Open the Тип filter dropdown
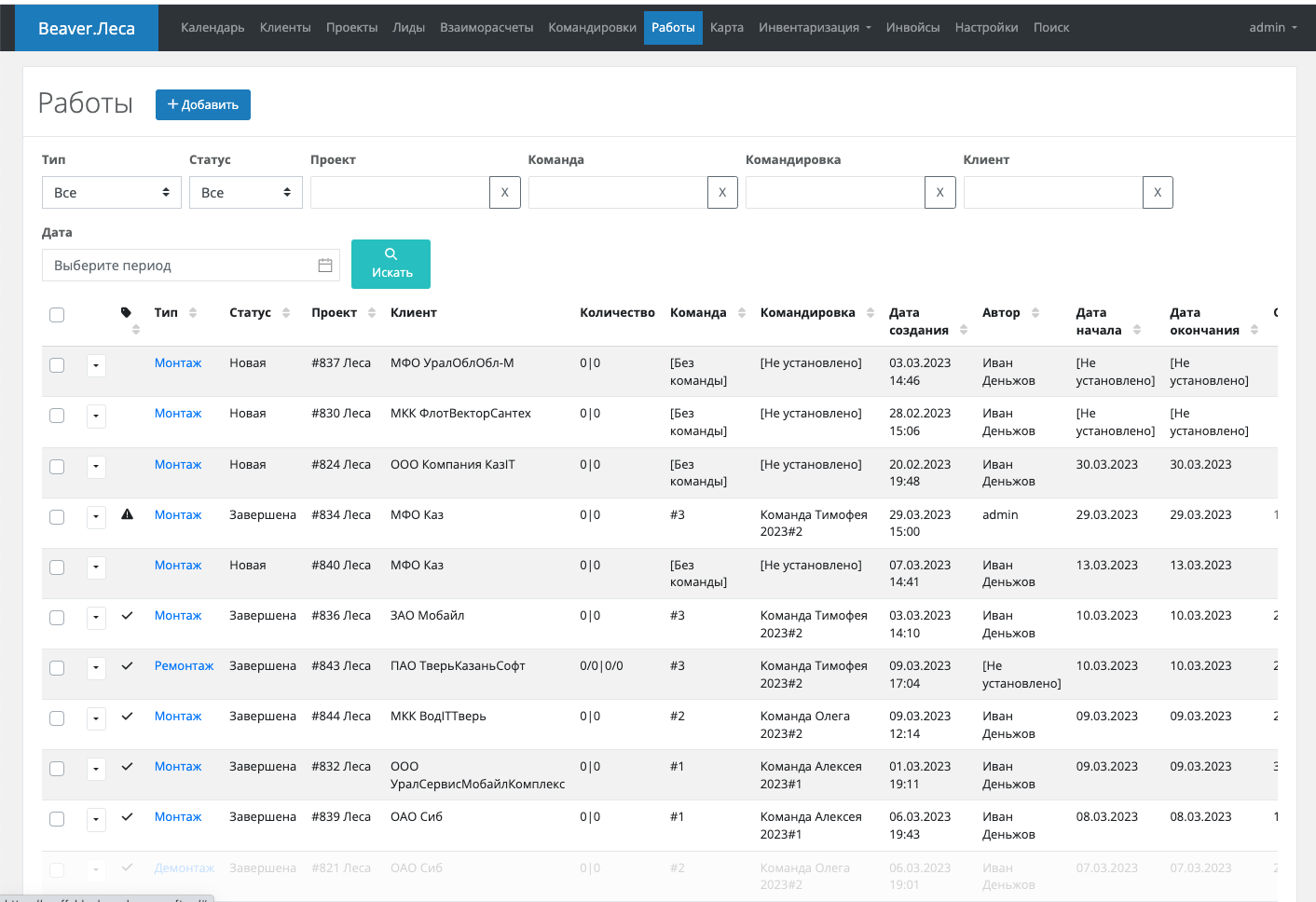1316x902 pixels. click(112, 193)
